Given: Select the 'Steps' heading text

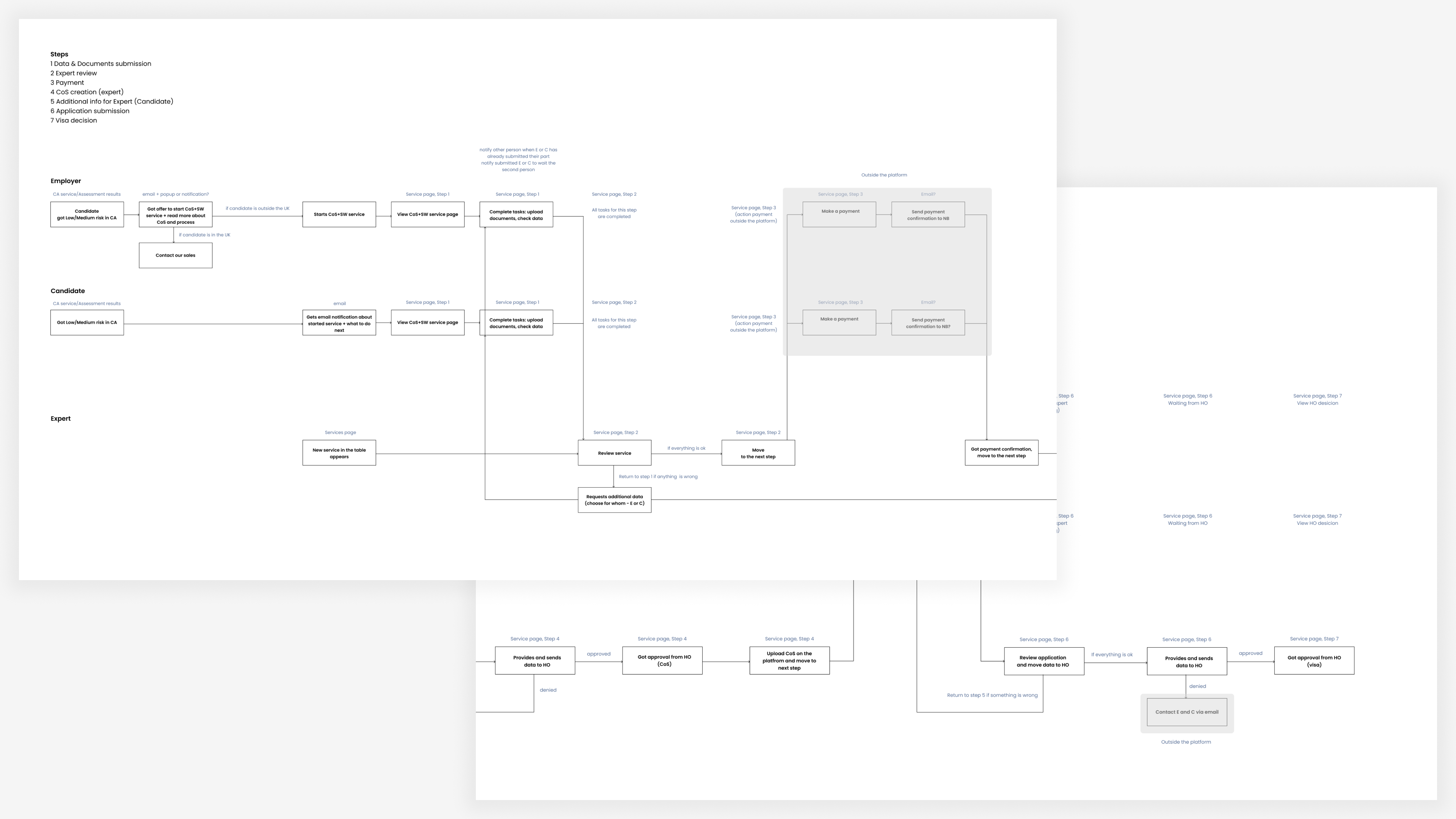Looking at the screenshot, I should click(x=60, y=54).
